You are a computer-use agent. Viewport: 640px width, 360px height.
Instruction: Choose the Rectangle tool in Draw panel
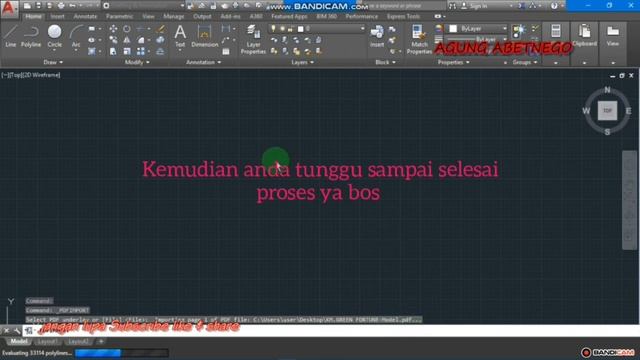92,29
